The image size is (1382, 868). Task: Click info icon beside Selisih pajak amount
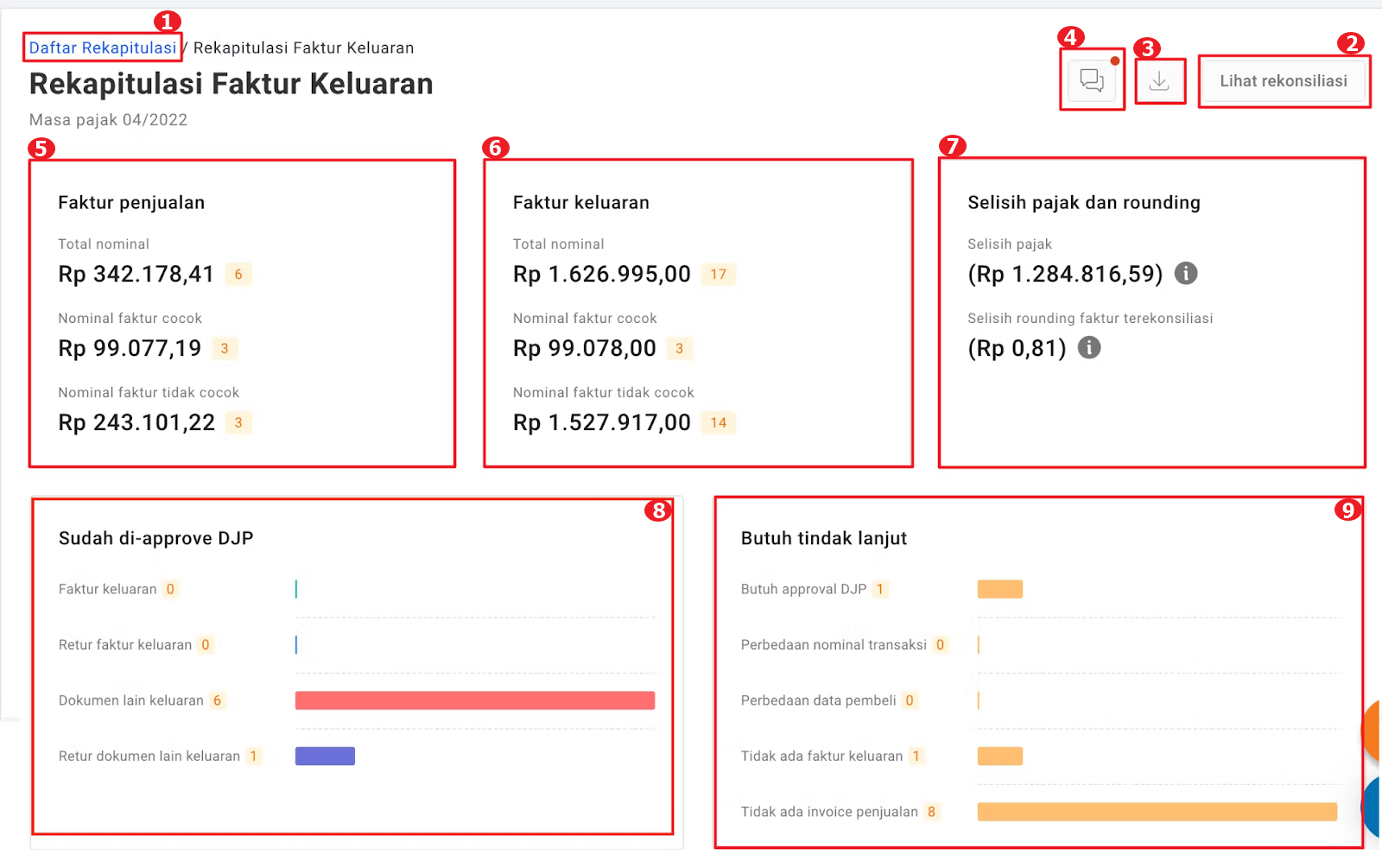pos(1186,274)
